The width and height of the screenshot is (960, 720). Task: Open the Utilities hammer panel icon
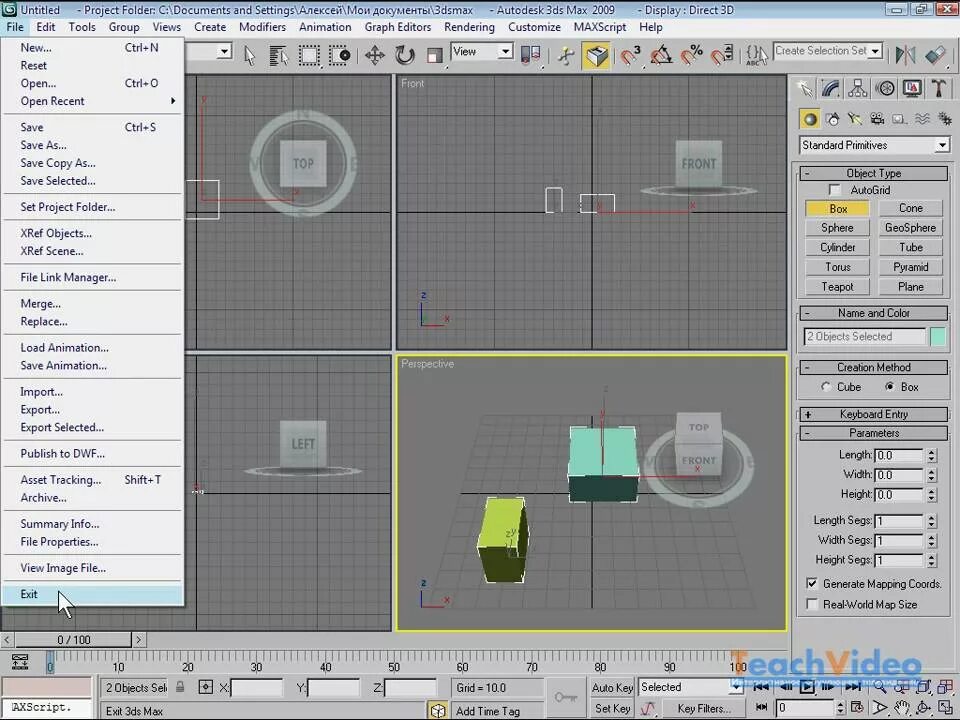[939, 89]
